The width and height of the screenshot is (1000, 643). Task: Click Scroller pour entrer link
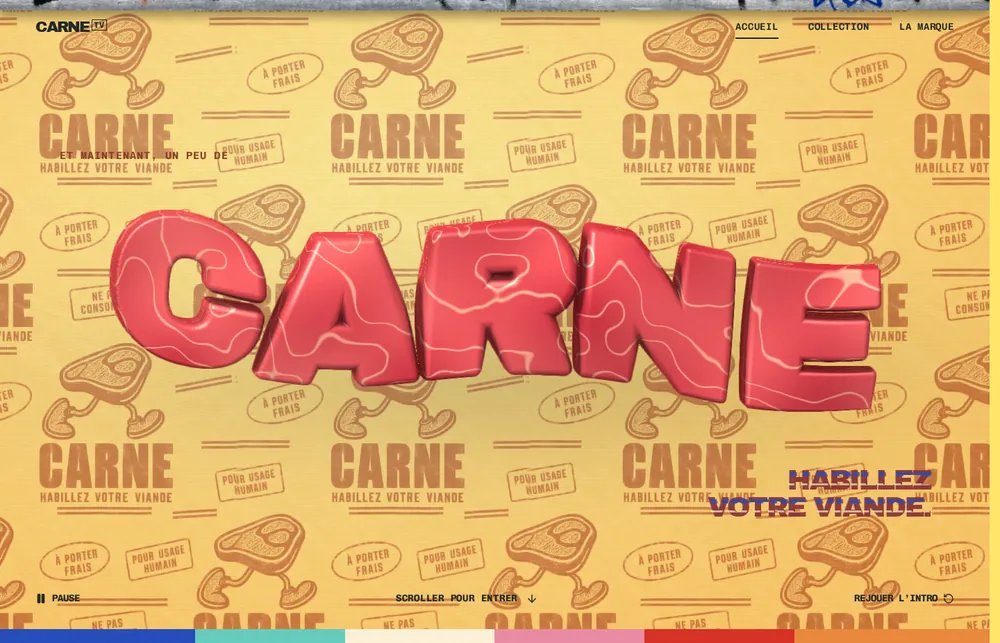(466, 598)
